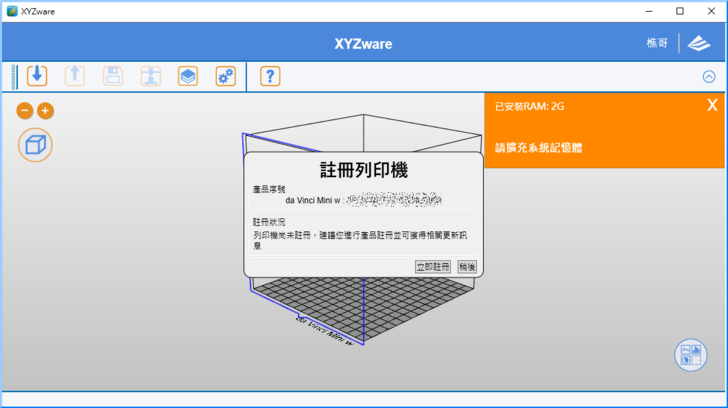Click the Save floppy disk icon
728x408 pixels.
(x=113, y=76)
